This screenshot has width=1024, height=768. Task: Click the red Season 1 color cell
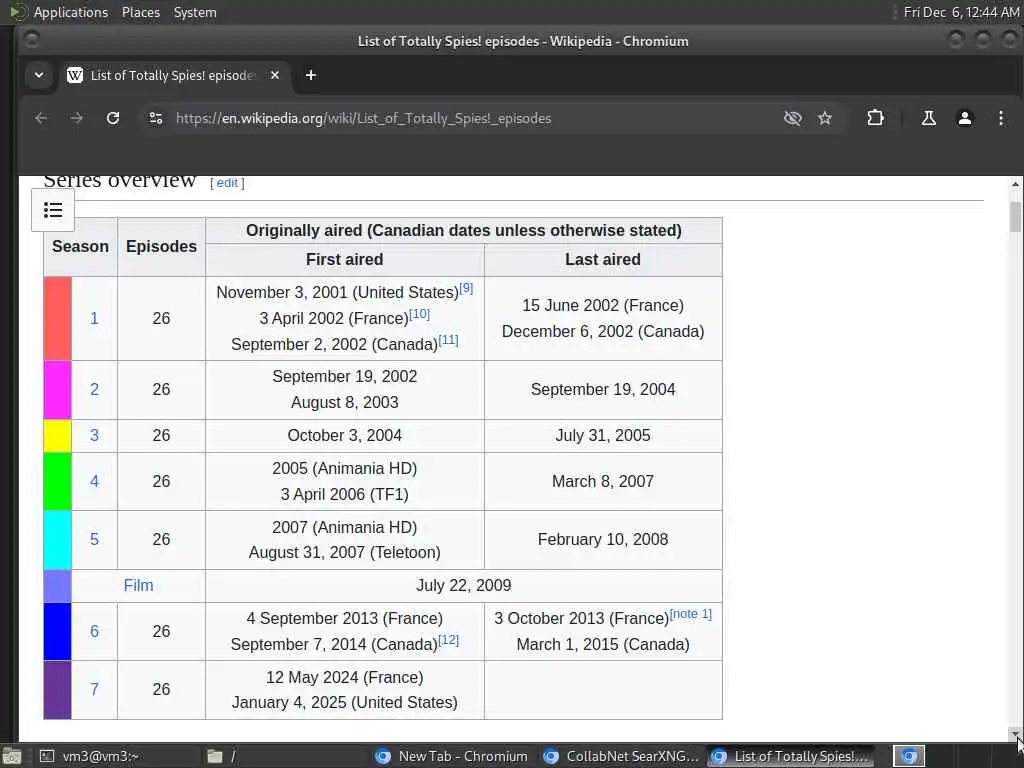click(57, 318)
